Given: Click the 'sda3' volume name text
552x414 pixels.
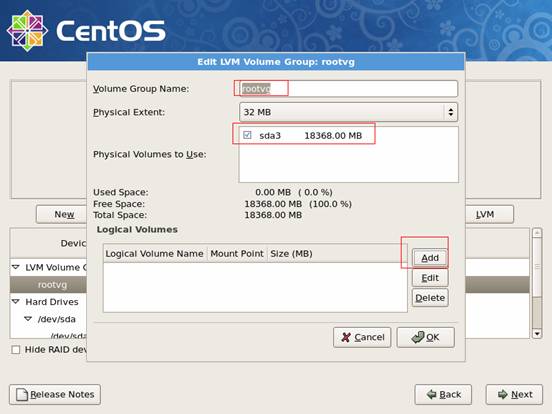Looking at the screenshot, I should click(270, 136).
